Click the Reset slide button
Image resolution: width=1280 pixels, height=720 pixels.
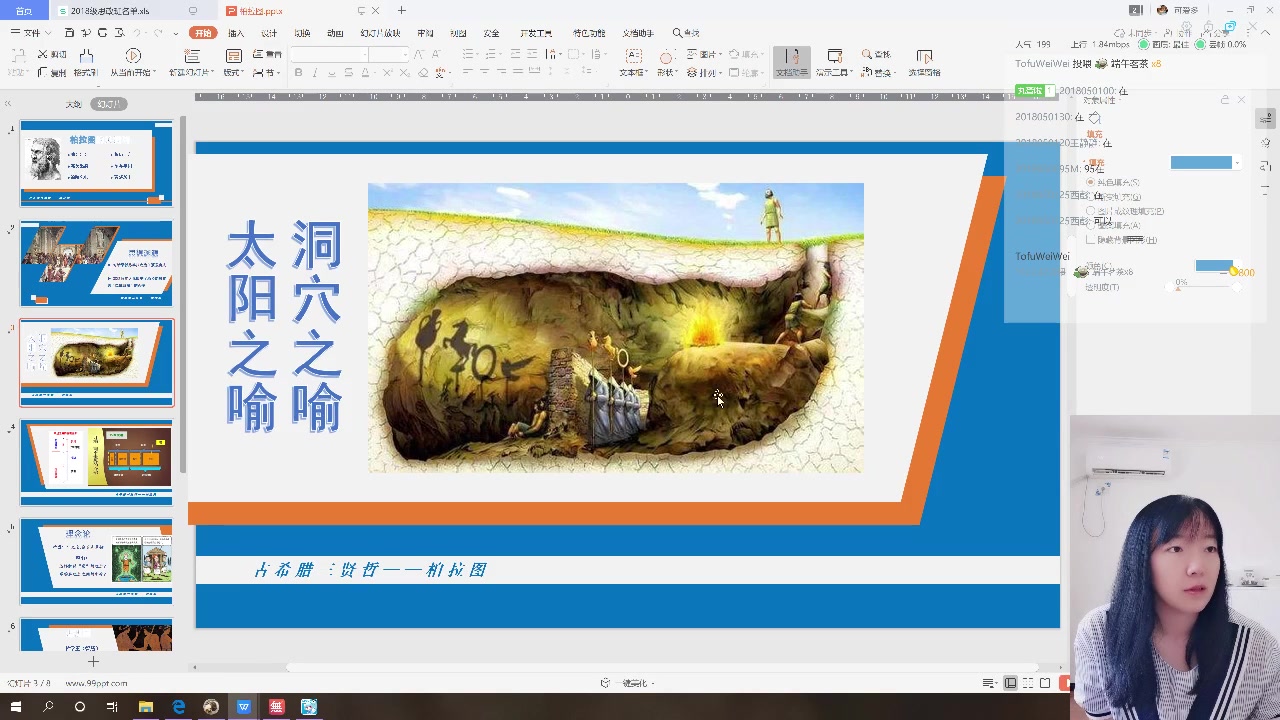pos(268,54)
